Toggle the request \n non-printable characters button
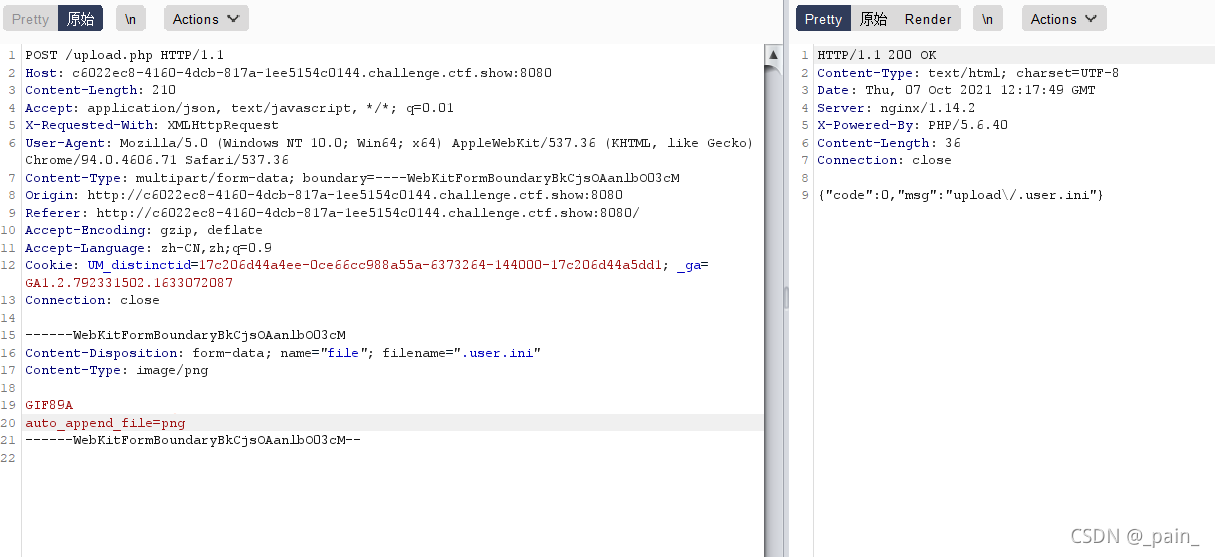The image size is (1215, 557). [x=130, y=19]
